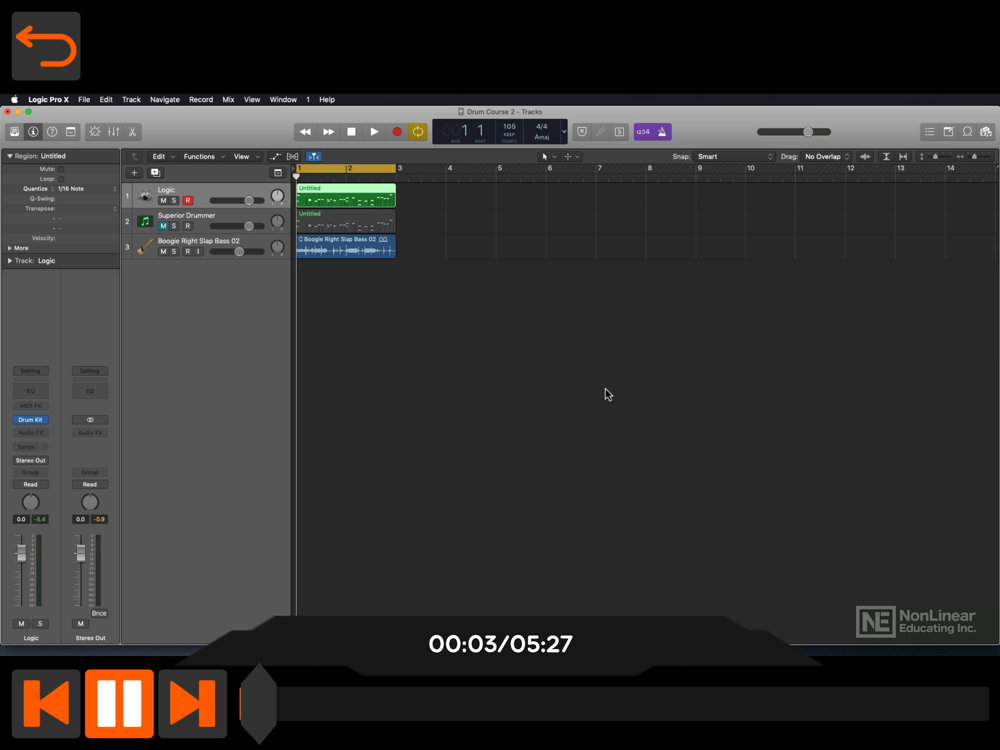Viewport: 1000px width, 750px height.
Task: Open the Snap Smart dropdown
Action: click(x=735, y=157)
